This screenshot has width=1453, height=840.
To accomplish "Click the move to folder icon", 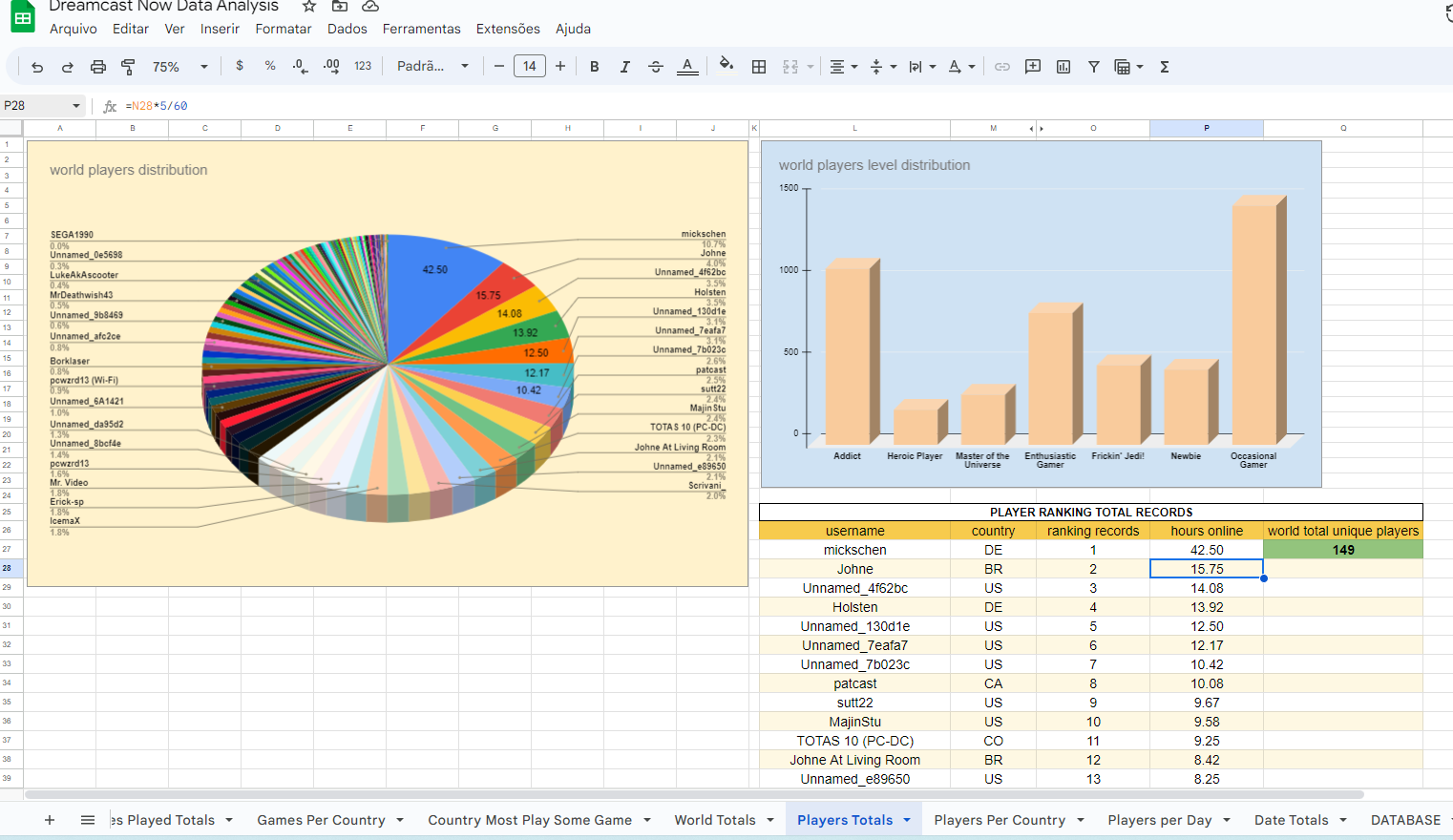I will (340, 6).
